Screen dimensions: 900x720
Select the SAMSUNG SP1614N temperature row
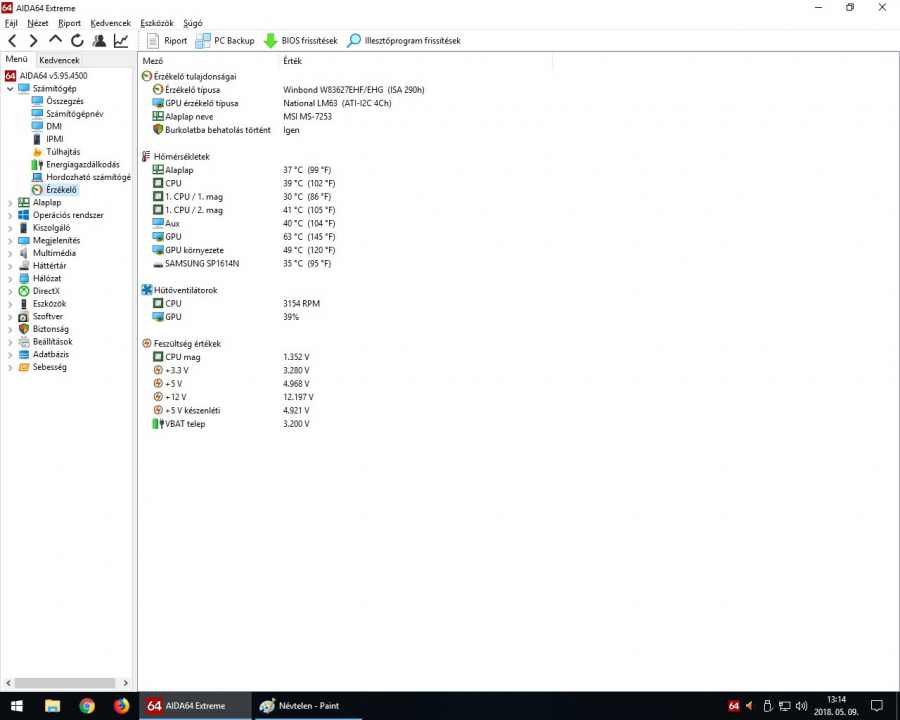click(242, 264)
